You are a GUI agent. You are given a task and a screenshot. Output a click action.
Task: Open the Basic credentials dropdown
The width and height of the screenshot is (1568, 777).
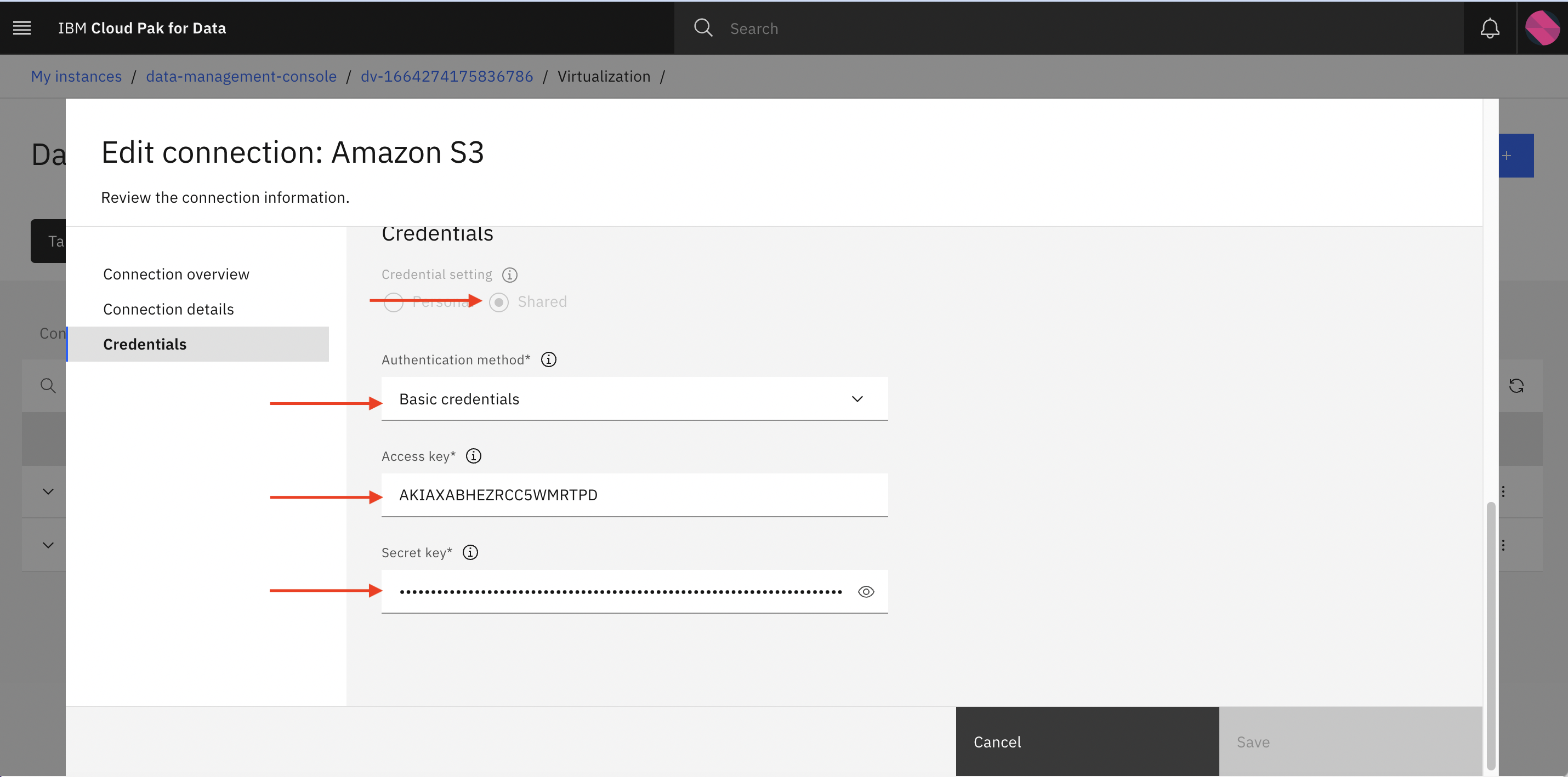(634, 399)
